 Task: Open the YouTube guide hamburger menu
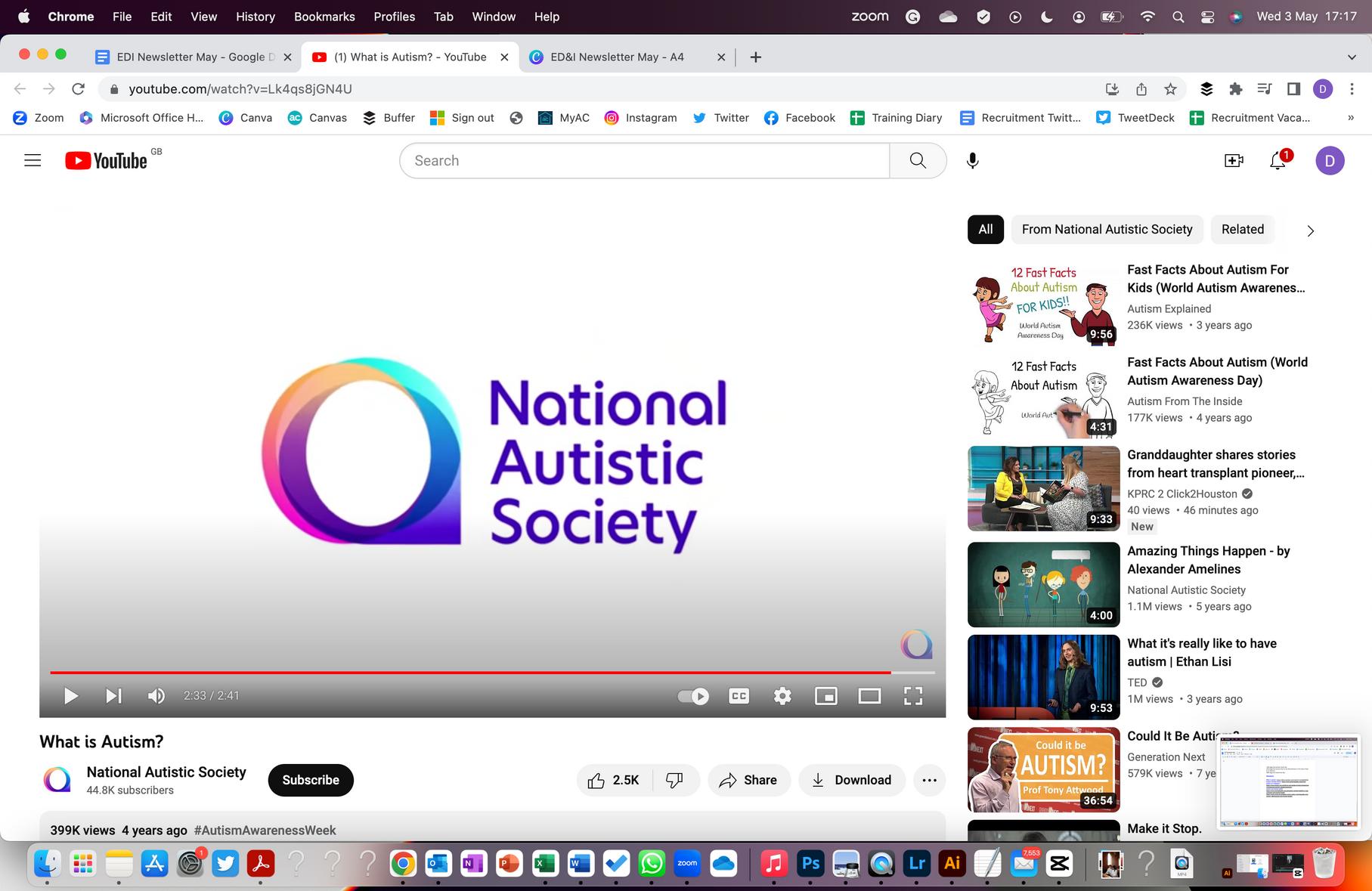pyautogui.click(x=33, y=160)
